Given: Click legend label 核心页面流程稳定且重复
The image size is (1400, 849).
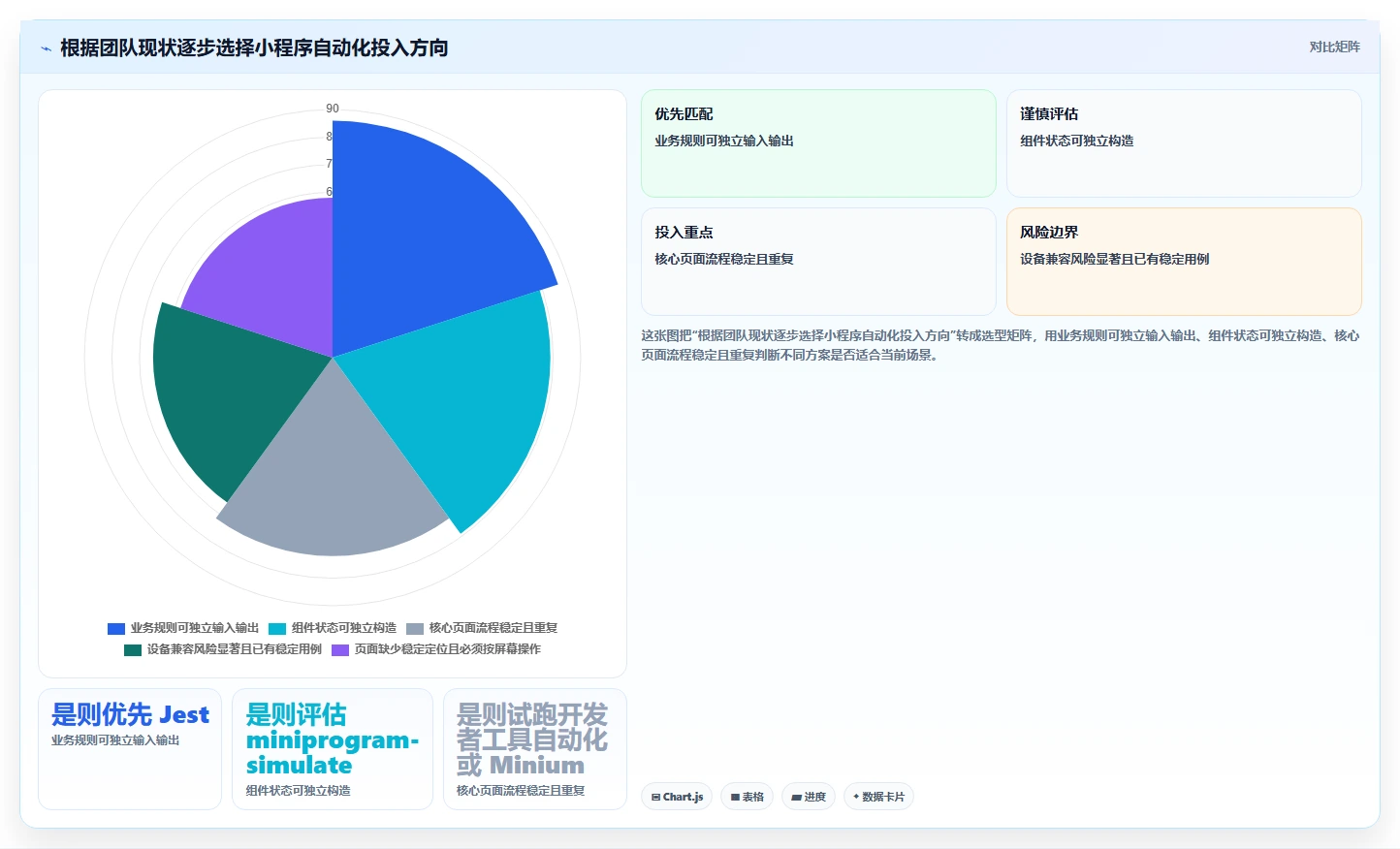Looking at the screenshot, I should pyautogui.click(x=493, y=628).
